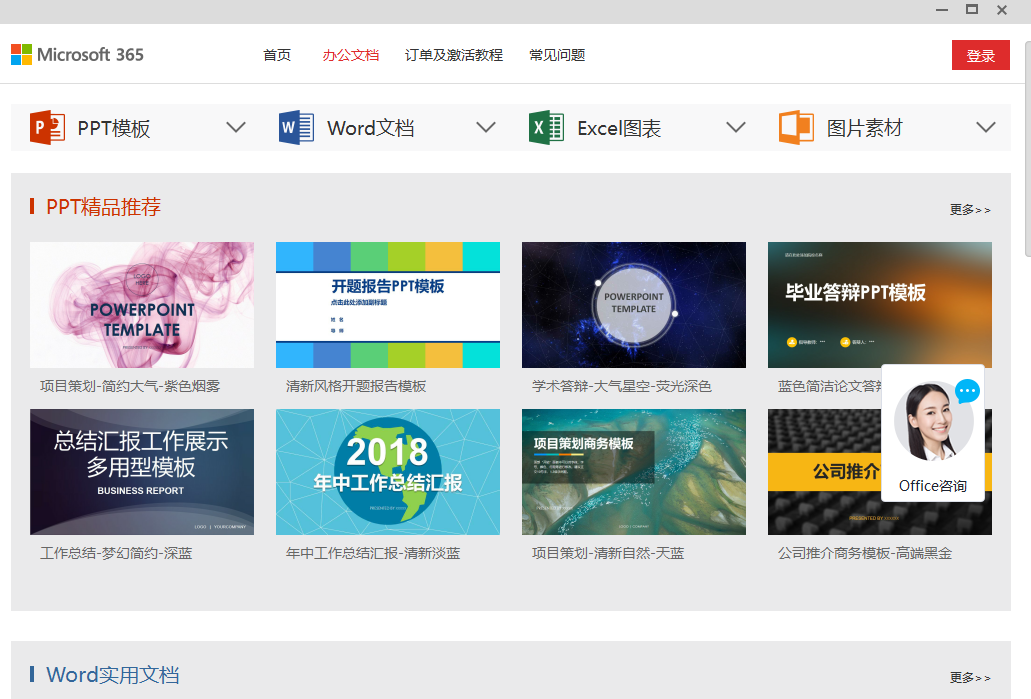Expand the Excel图表 dropdown arrow

tap(736, 128)
